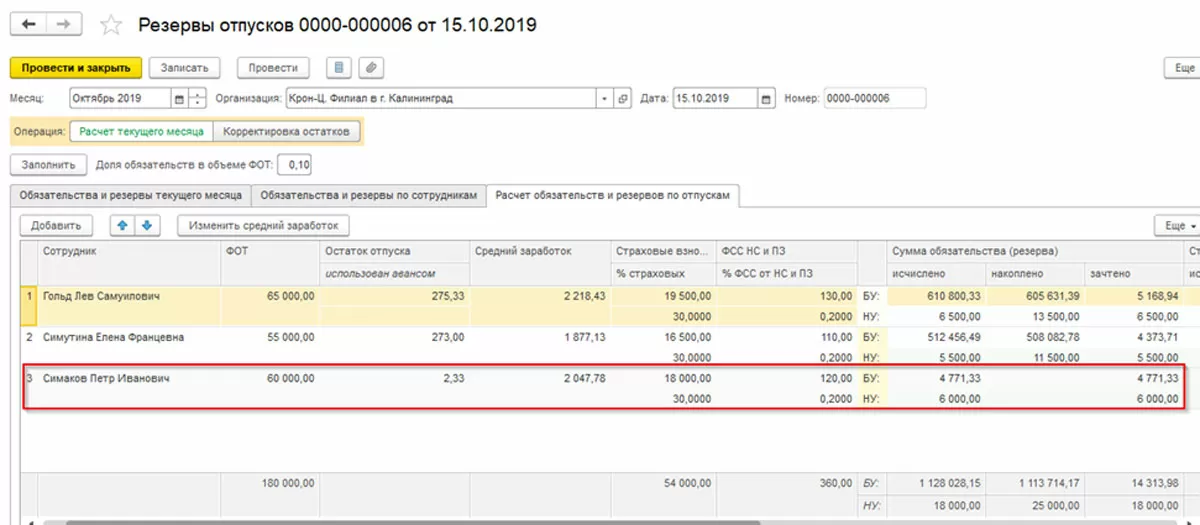The width and height of the screenshot is (1200, 525).
Task: Select the Расчет текущего месяца operation
Action: pos(141,131)
